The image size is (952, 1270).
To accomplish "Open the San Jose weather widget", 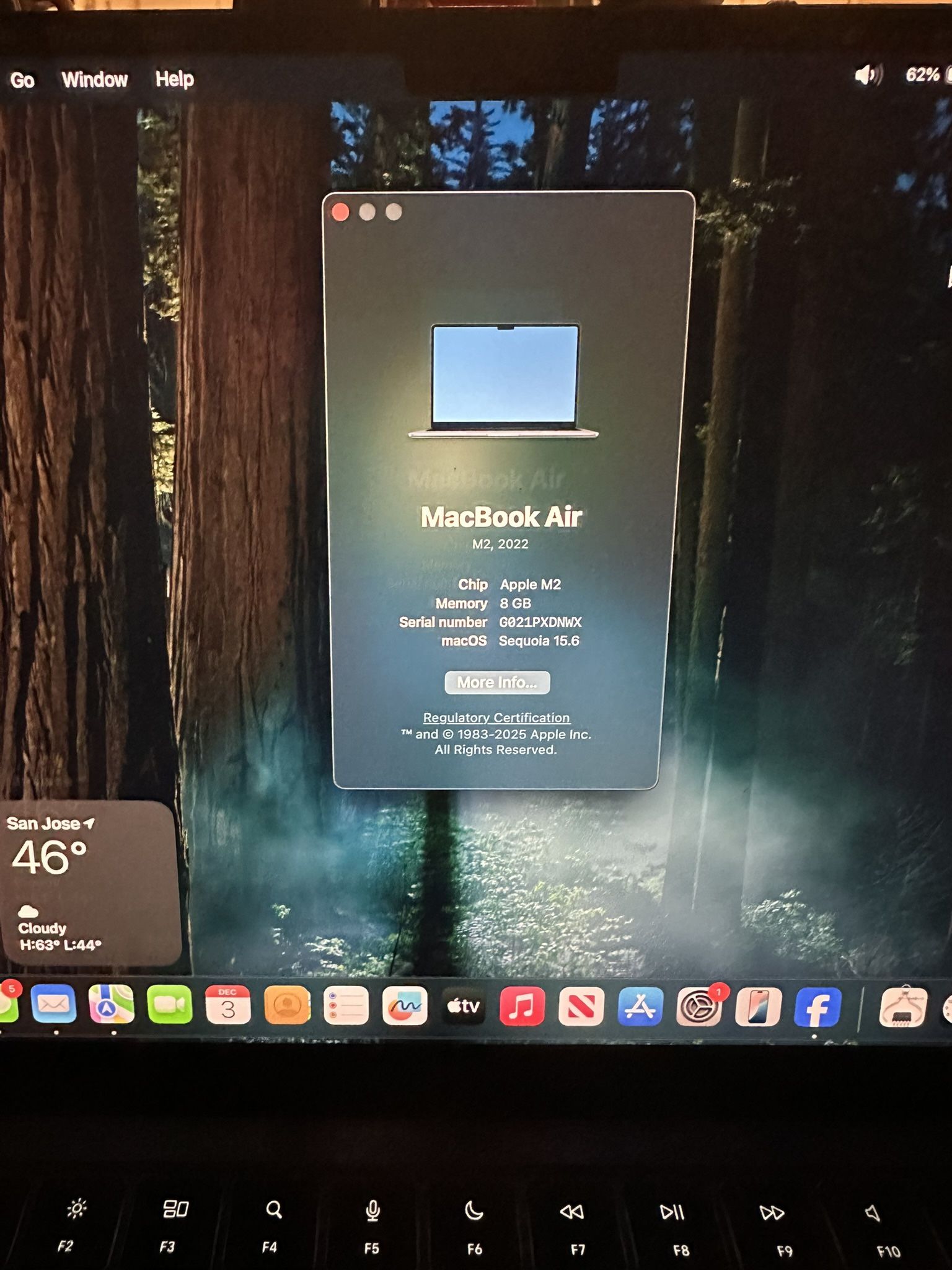I will pos(91,883).
